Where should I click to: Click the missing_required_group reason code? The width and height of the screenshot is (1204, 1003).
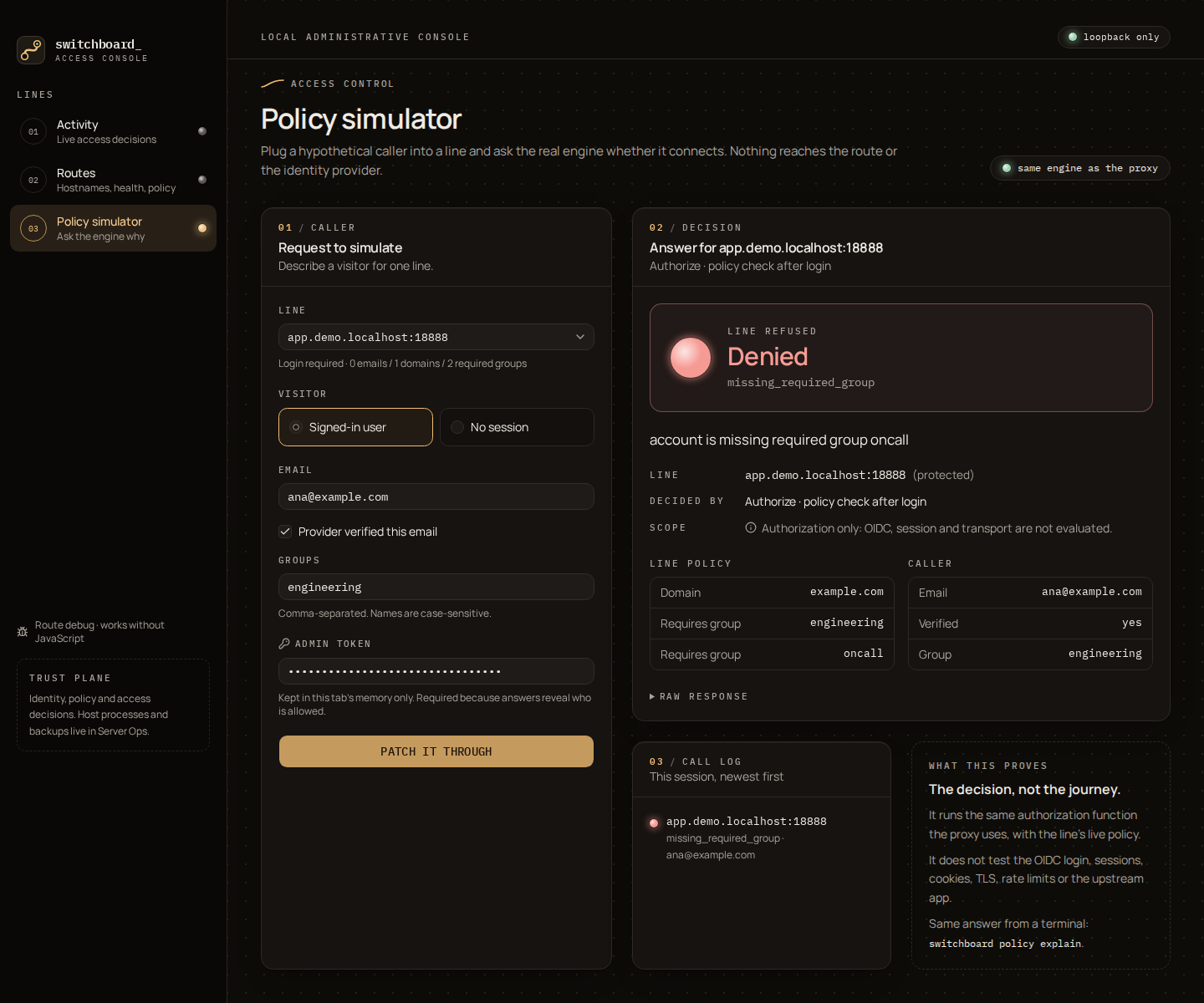[801, 382]
